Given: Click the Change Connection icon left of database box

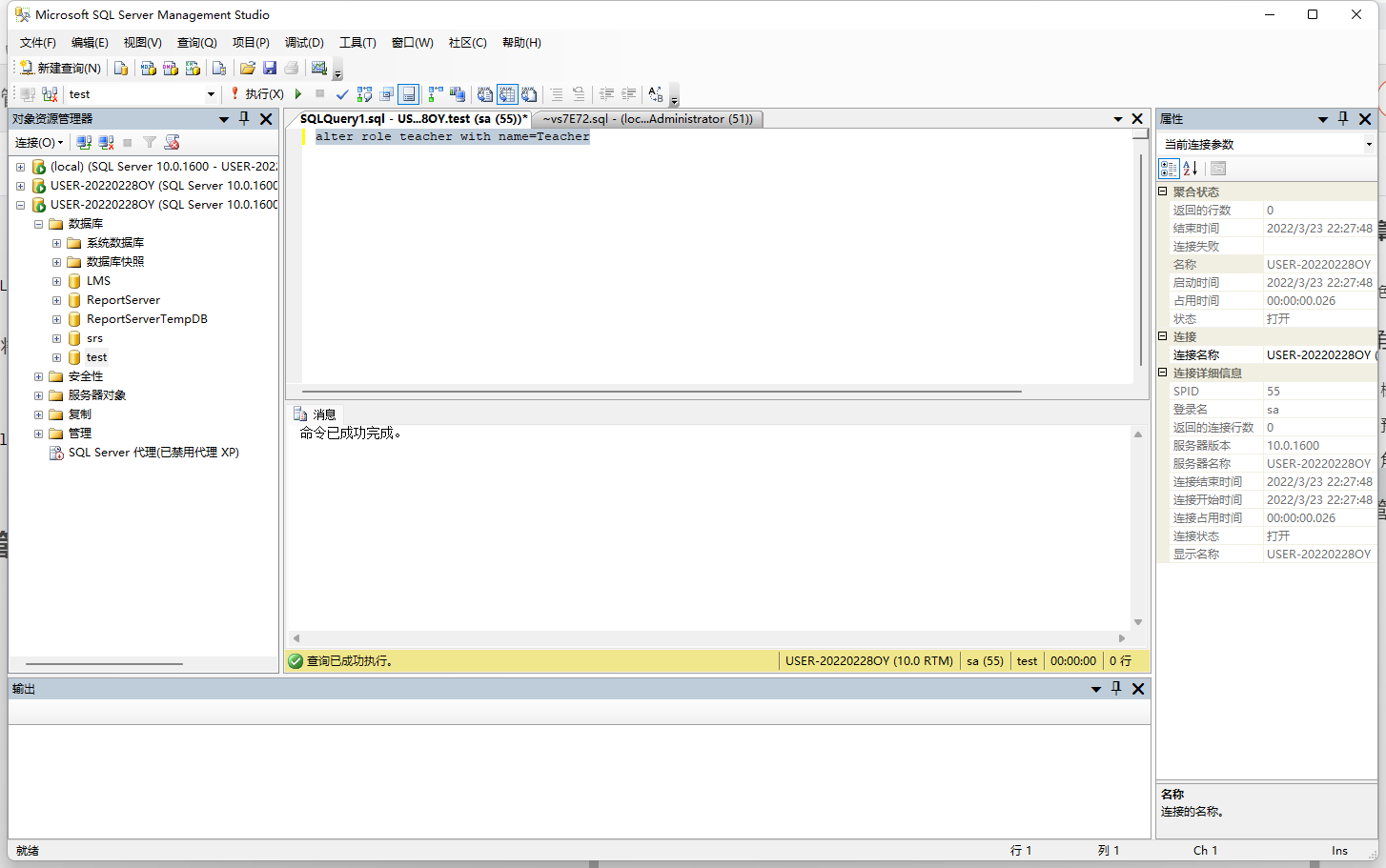Looking at the screenshot, I should pos(50,94).
